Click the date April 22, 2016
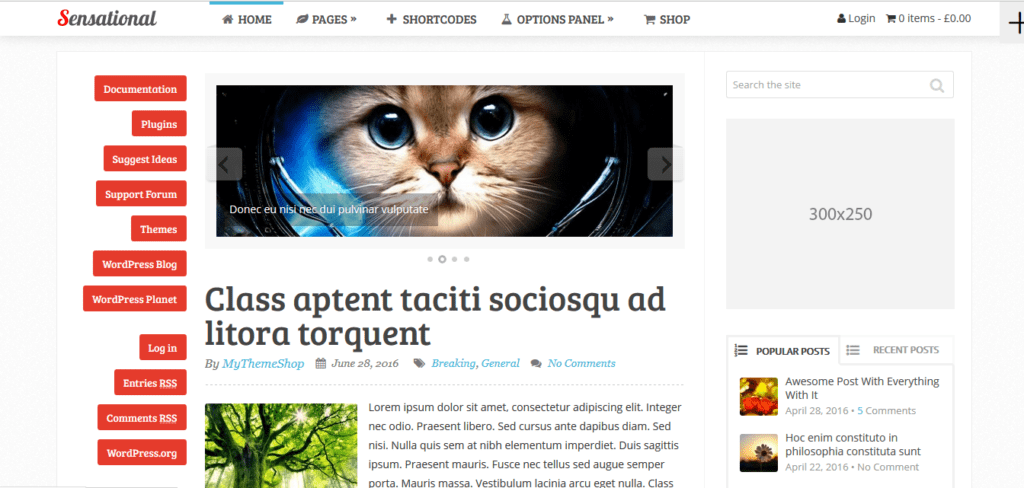Viewport: 1024px width, 488px height. click(x=816, y=467)
